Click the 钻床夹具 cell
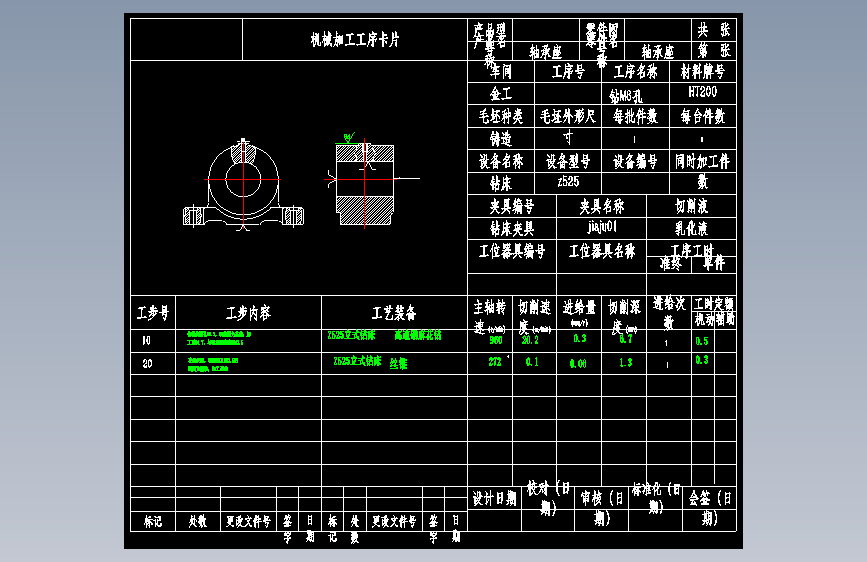867x562 pixels. [x=512, y=228]
